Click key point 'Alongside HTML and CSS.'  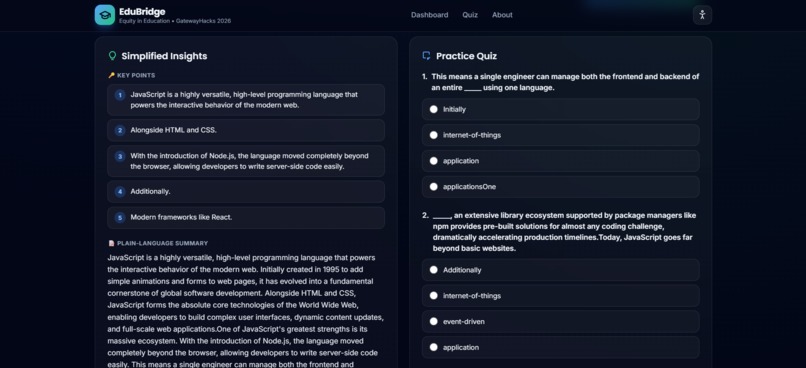tap(246, 131)
